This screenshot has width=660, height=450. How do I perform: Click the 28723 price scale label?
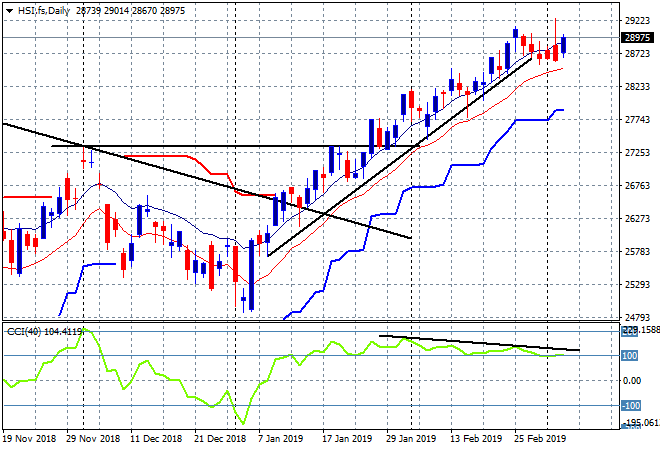[637, 53]
